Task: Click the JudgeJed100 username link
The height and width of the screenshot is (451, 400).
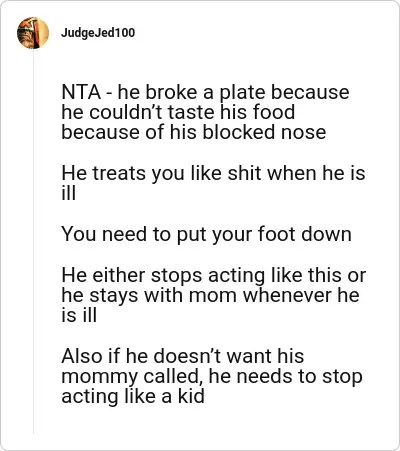Action: tap(98, 33)
